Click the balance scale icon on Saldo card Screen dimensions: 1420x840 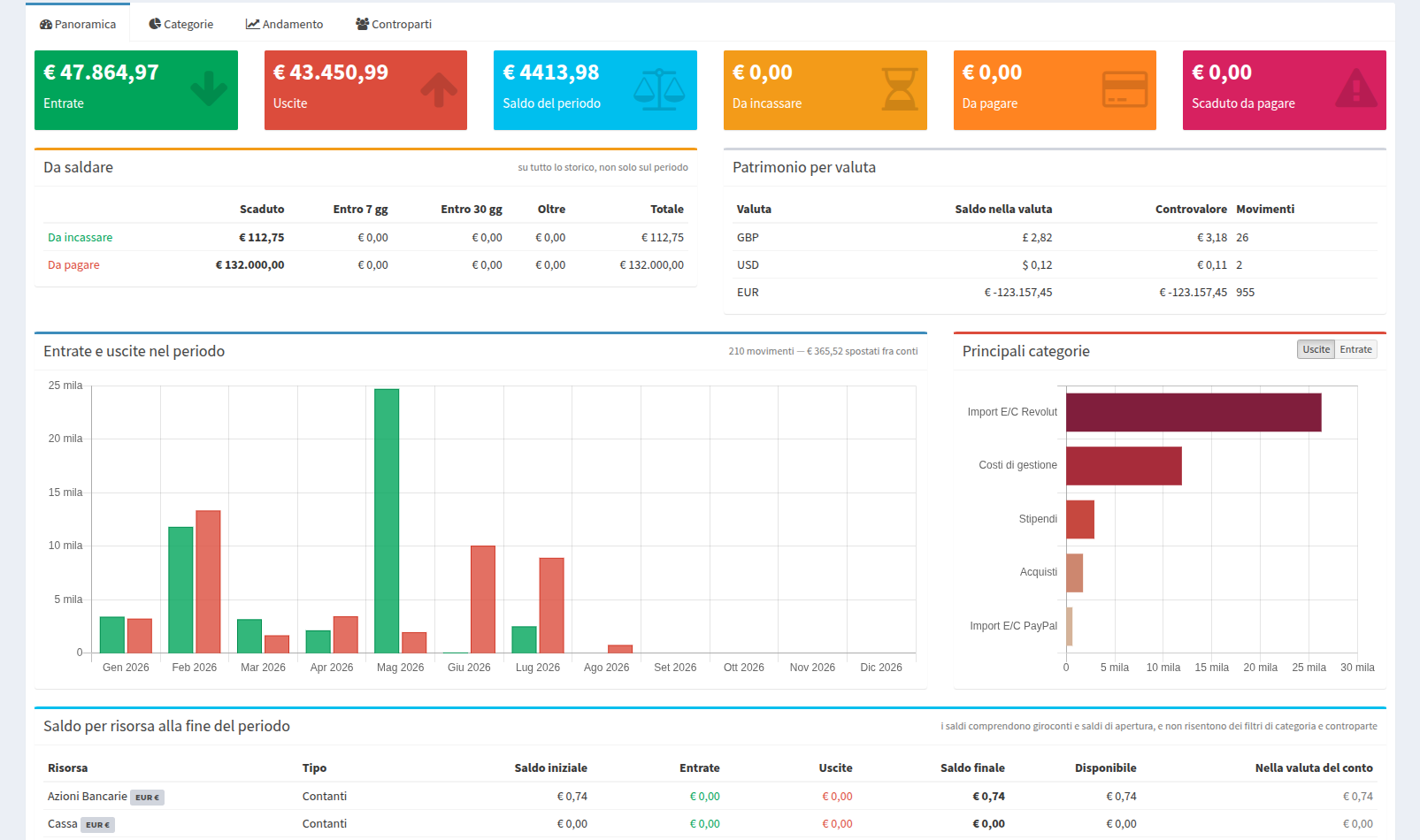659,89
